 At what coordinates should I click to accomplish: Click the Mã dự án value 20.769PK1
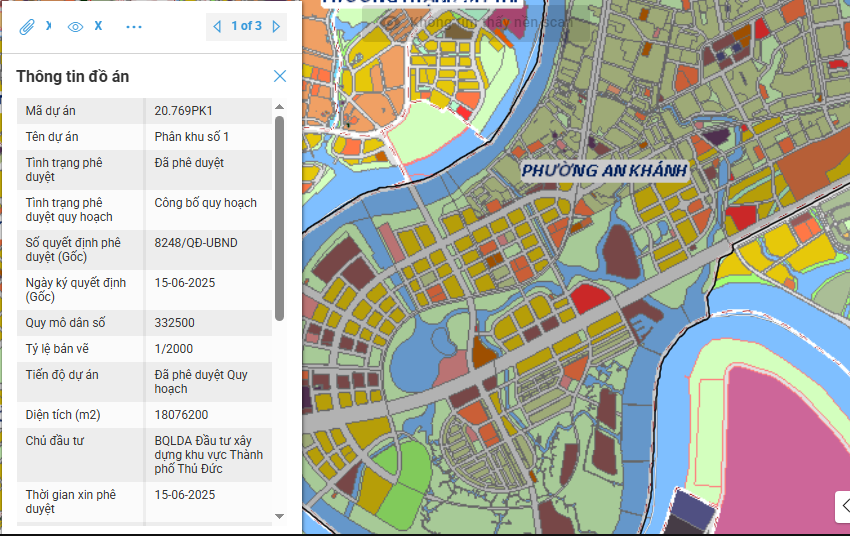coord(183,111)
